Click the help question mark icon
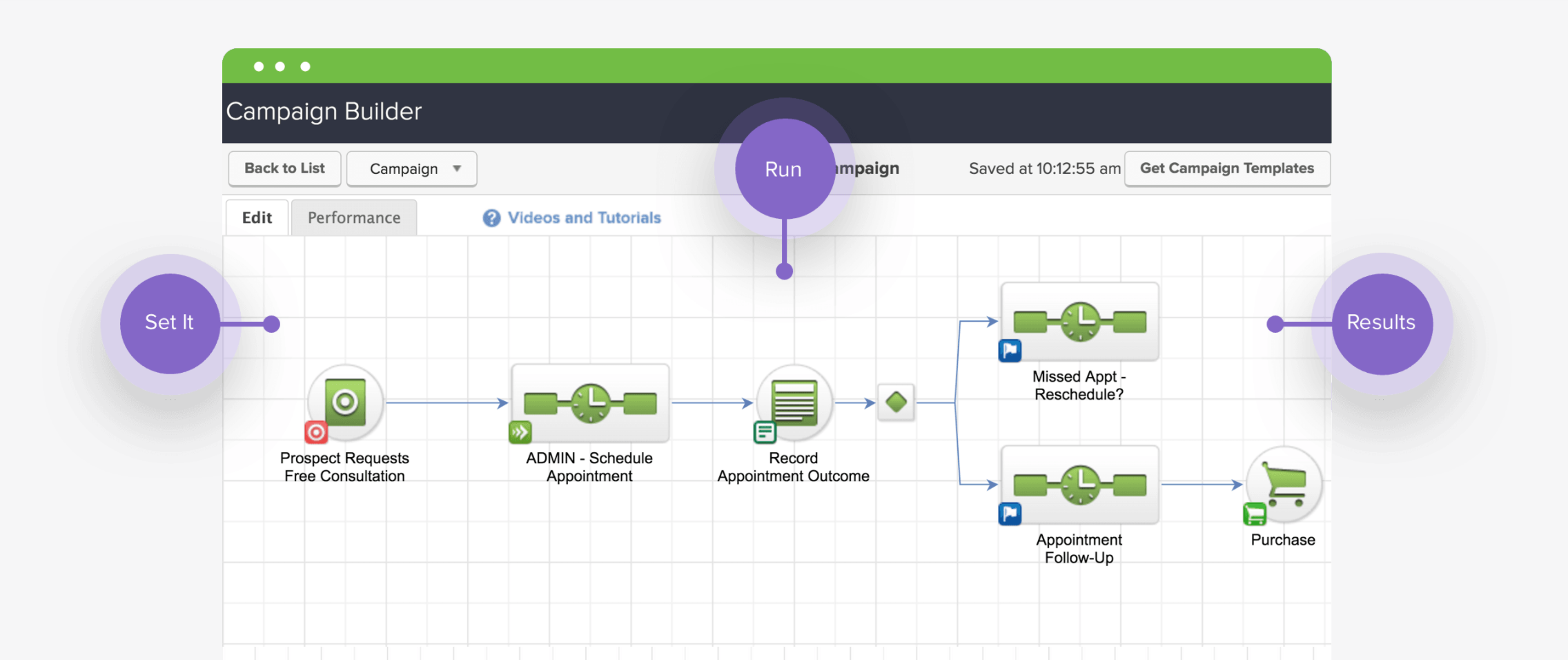The height and width of the screenshot is (660, 1568). pyautogui.click(x=491, y=218)
